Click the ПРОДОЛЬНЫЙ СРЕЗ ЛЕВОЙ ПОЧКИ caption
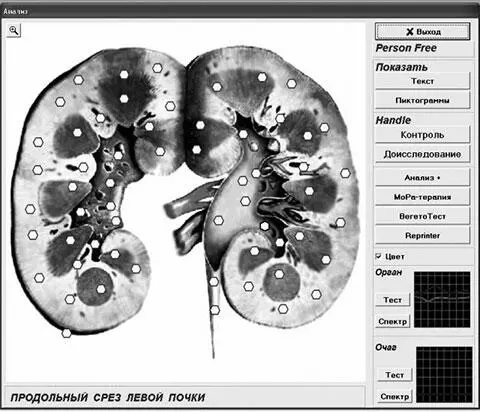 click(108, 397)
